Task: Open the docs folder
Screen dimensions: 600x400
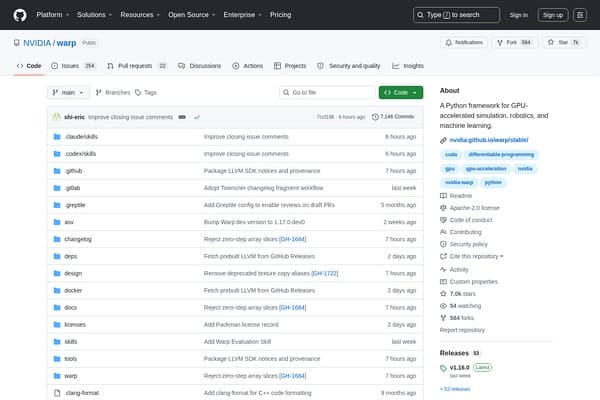Action: pos(71,308)
